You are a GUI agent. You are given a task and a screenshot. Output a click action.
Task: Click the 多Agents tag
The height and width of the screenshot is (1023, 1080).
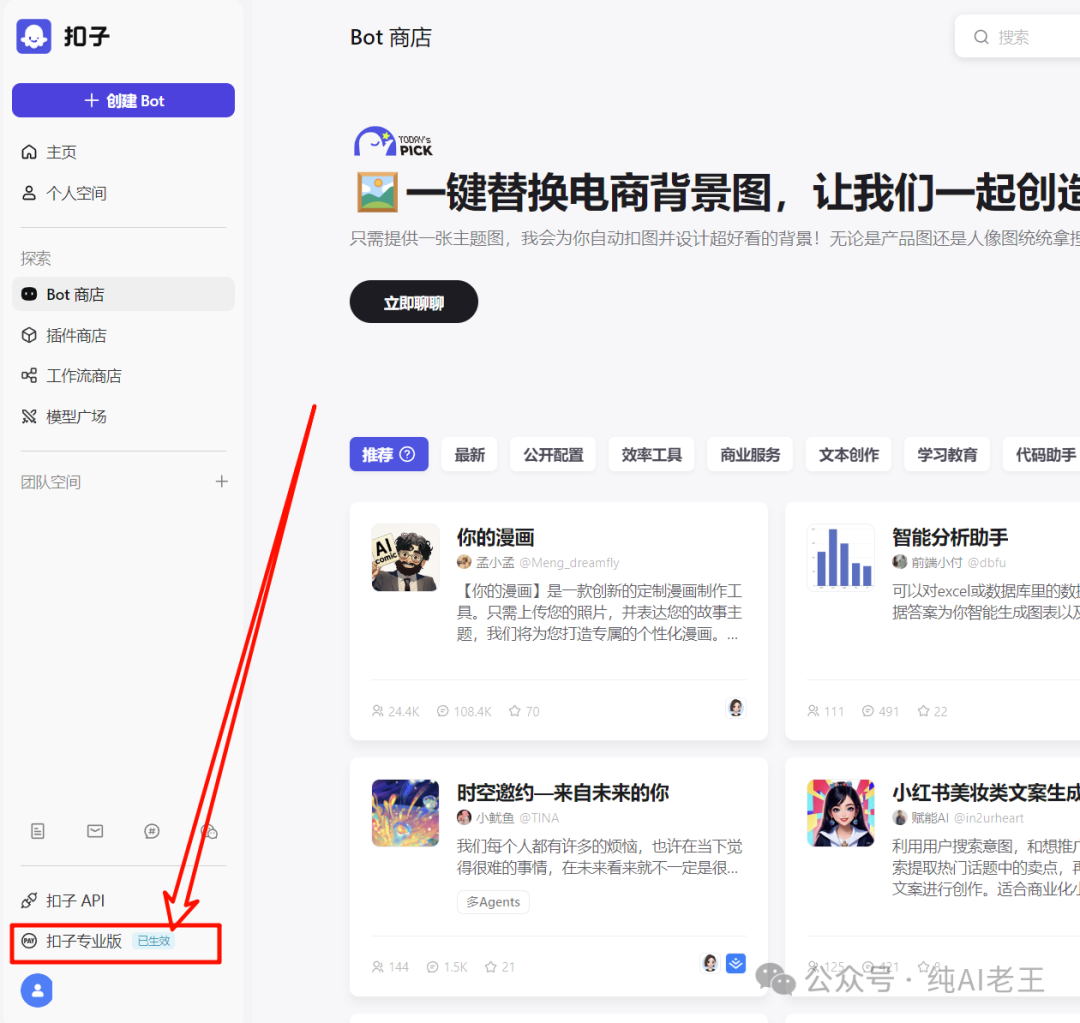click(x=493, y=902)
